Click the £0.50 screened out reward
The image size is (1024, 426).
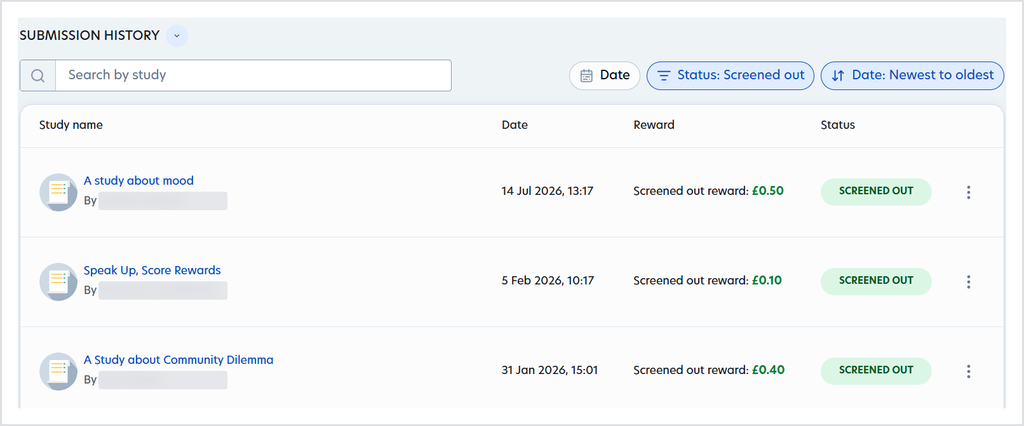[x=768, y=191]
